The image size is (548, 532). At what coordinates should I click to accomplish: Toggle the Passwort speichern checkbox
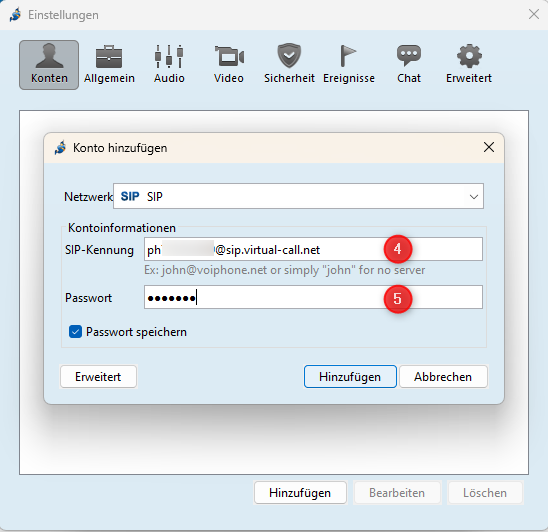[75, 332]
